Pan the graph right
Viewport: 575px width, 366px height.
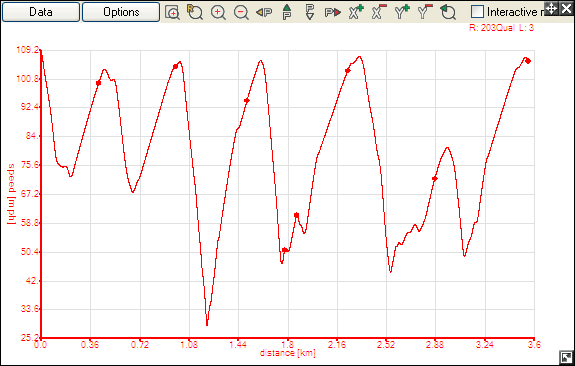pos(333,12)
